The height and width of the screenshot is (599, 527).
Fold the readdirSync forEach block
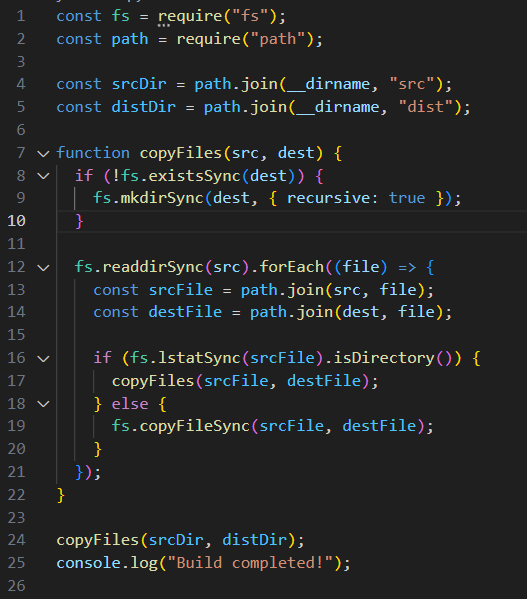pos(44,267)
